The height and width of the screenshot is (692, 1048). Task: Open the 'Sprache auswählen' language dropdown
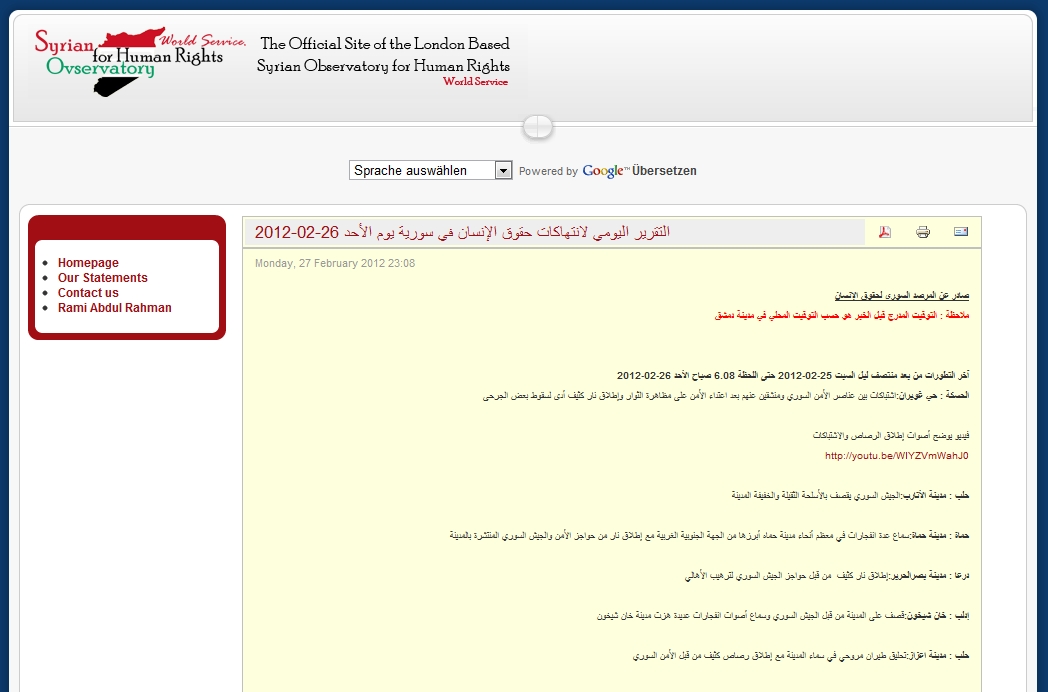point(431,171)
